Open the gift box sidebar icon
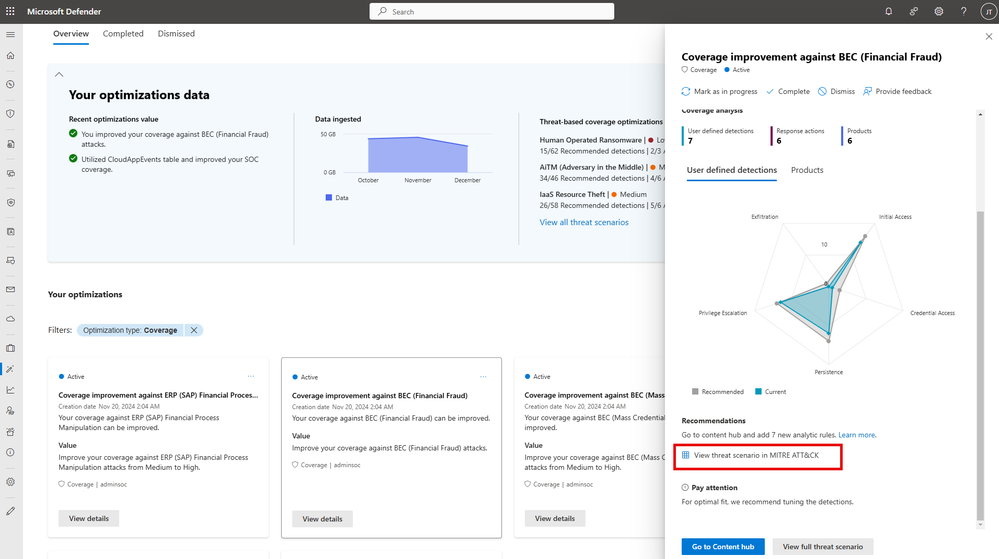The image size is (999, 559). pos(10,432)
